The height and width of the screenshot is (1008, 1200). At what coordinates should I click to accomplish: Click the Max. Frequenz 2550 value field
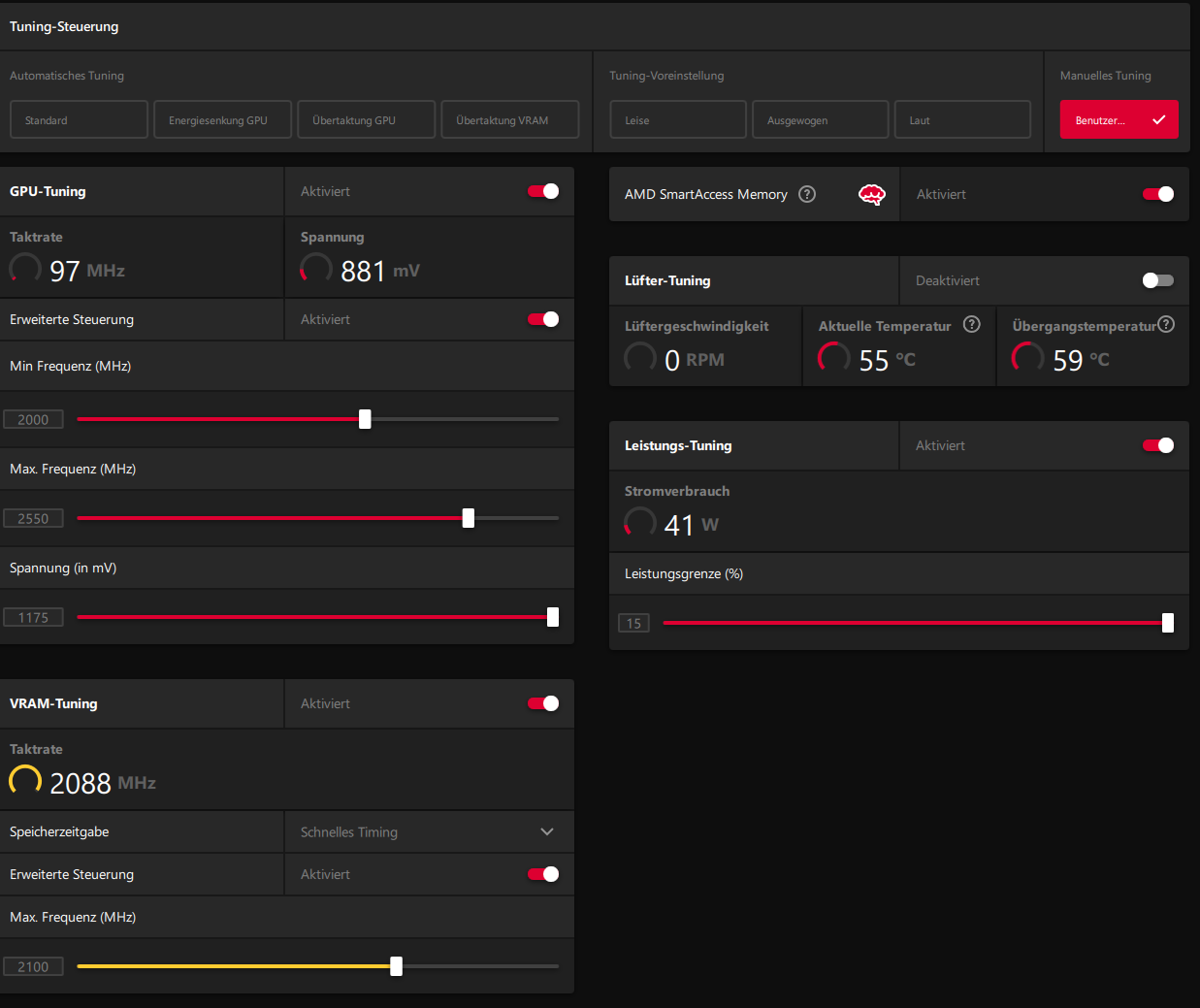[x=33, y=518]
